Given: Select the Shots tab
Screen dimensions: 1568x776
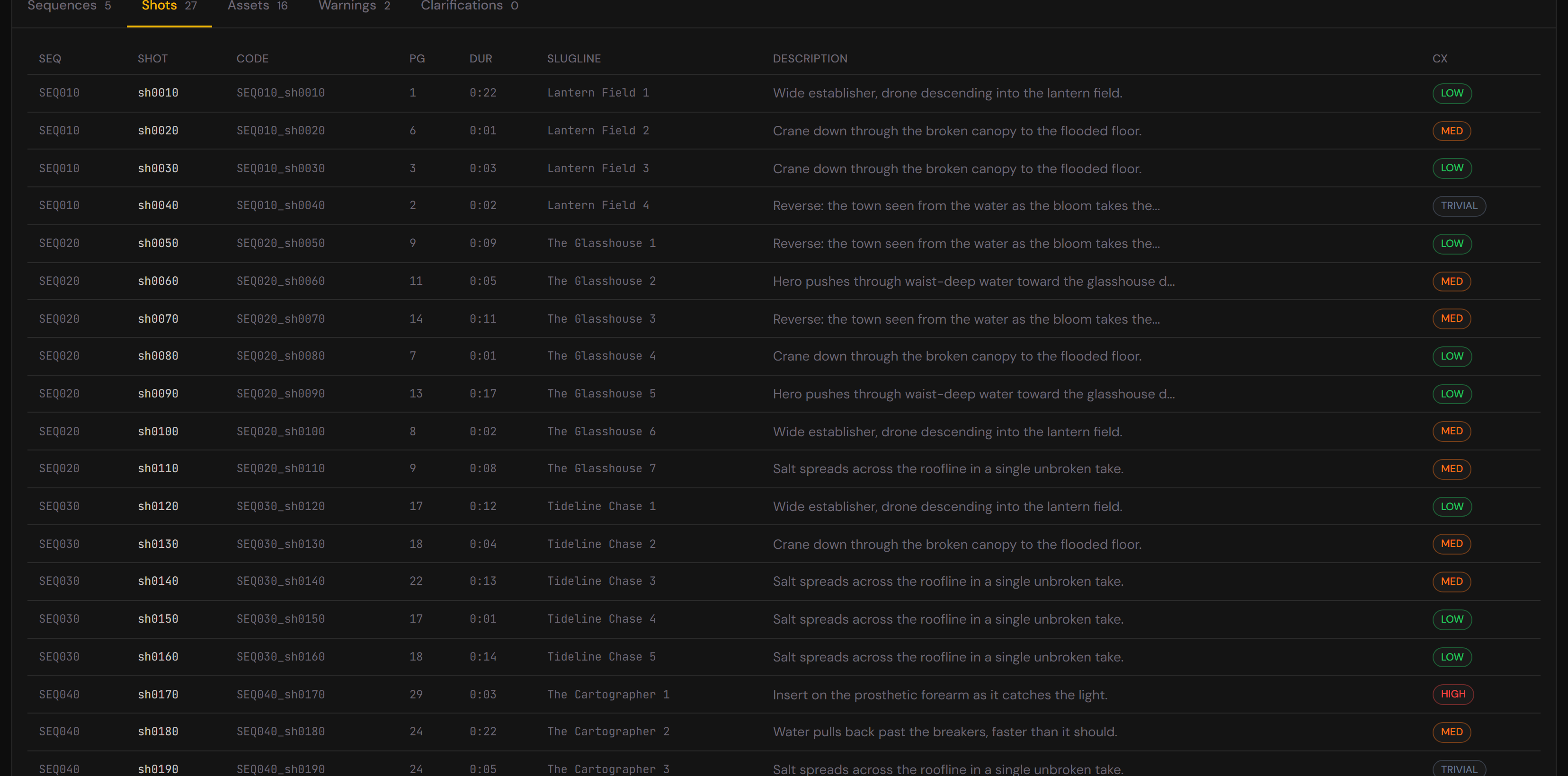Looking at the screenshot, I should [169, 6].
